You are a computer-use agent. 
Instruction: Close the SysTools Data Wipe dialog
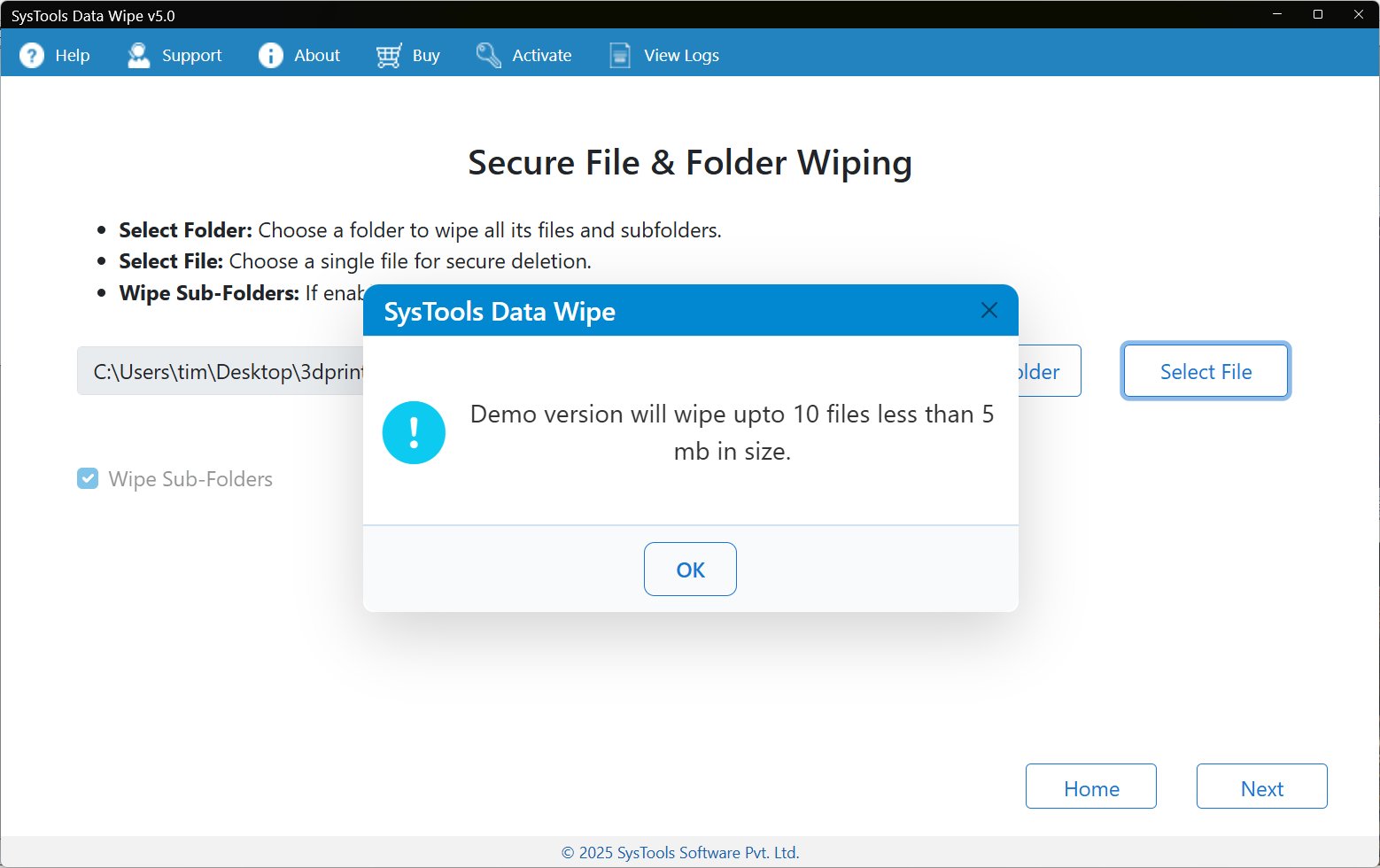(x=989, y=310)
